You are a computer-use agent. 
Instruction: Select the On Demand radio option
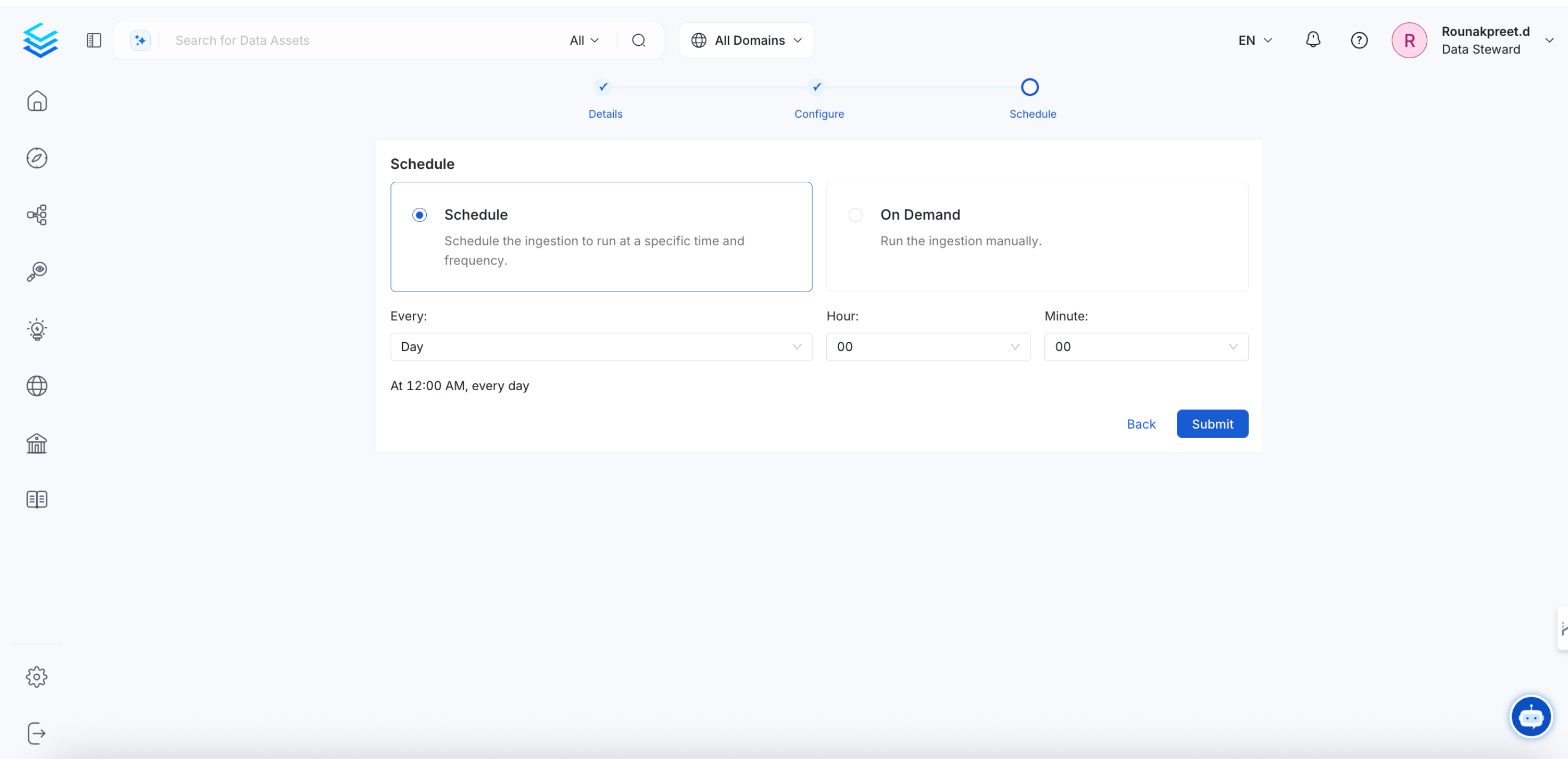[x=855, y=215]
